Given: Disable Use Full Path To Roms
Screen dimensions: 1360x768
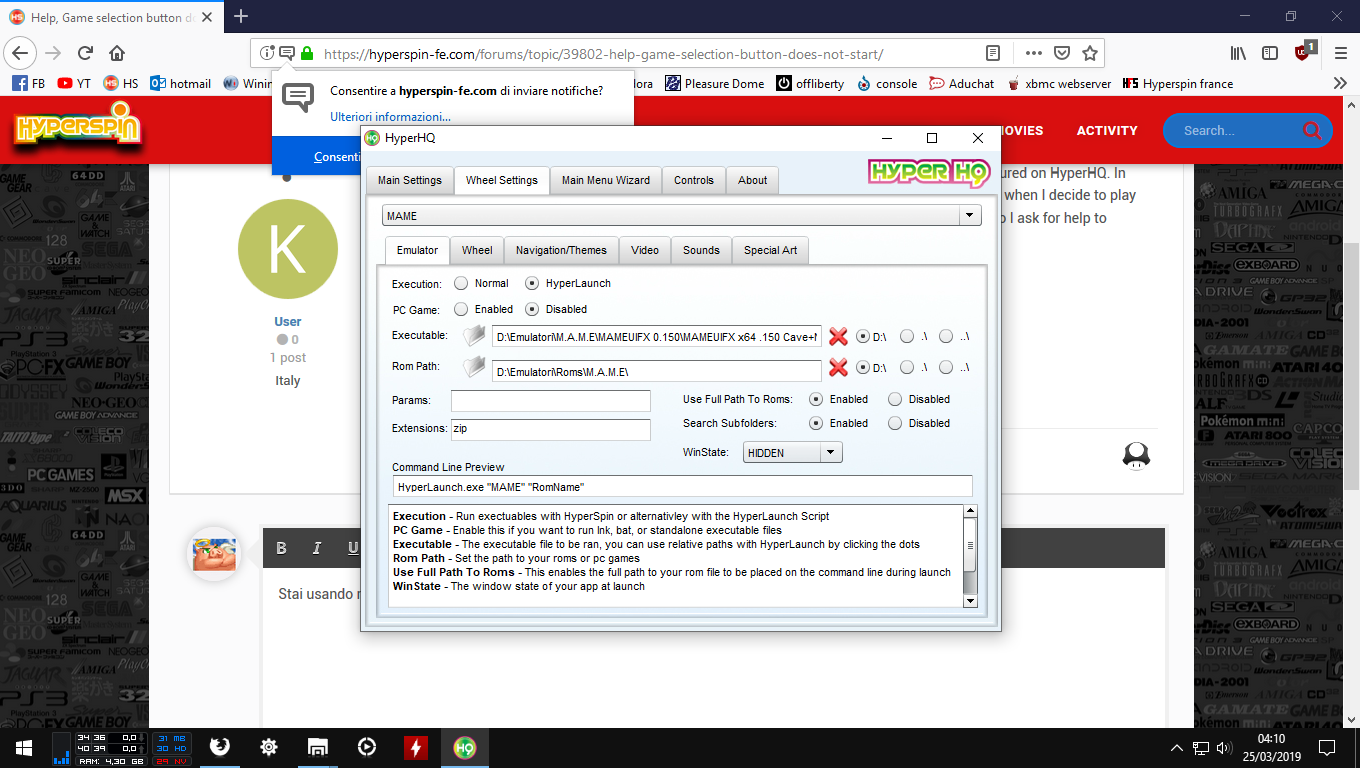Looking at the screenshot, I should click(895, 399).
